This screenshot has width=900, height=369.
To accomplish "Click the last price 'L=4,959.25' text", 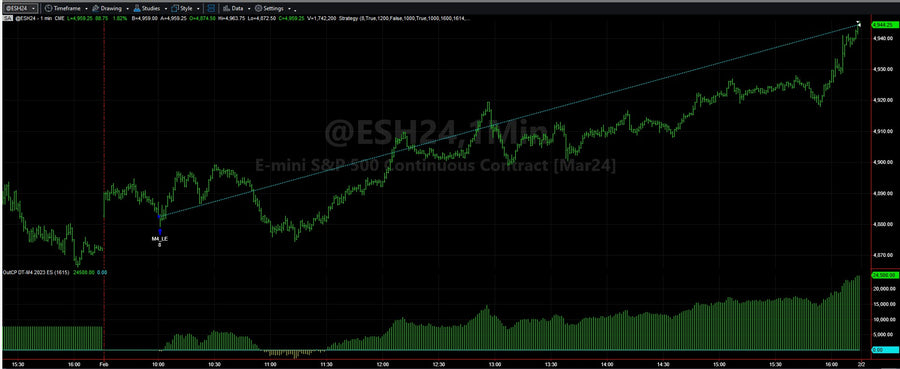I will click(x=80, y=18).
